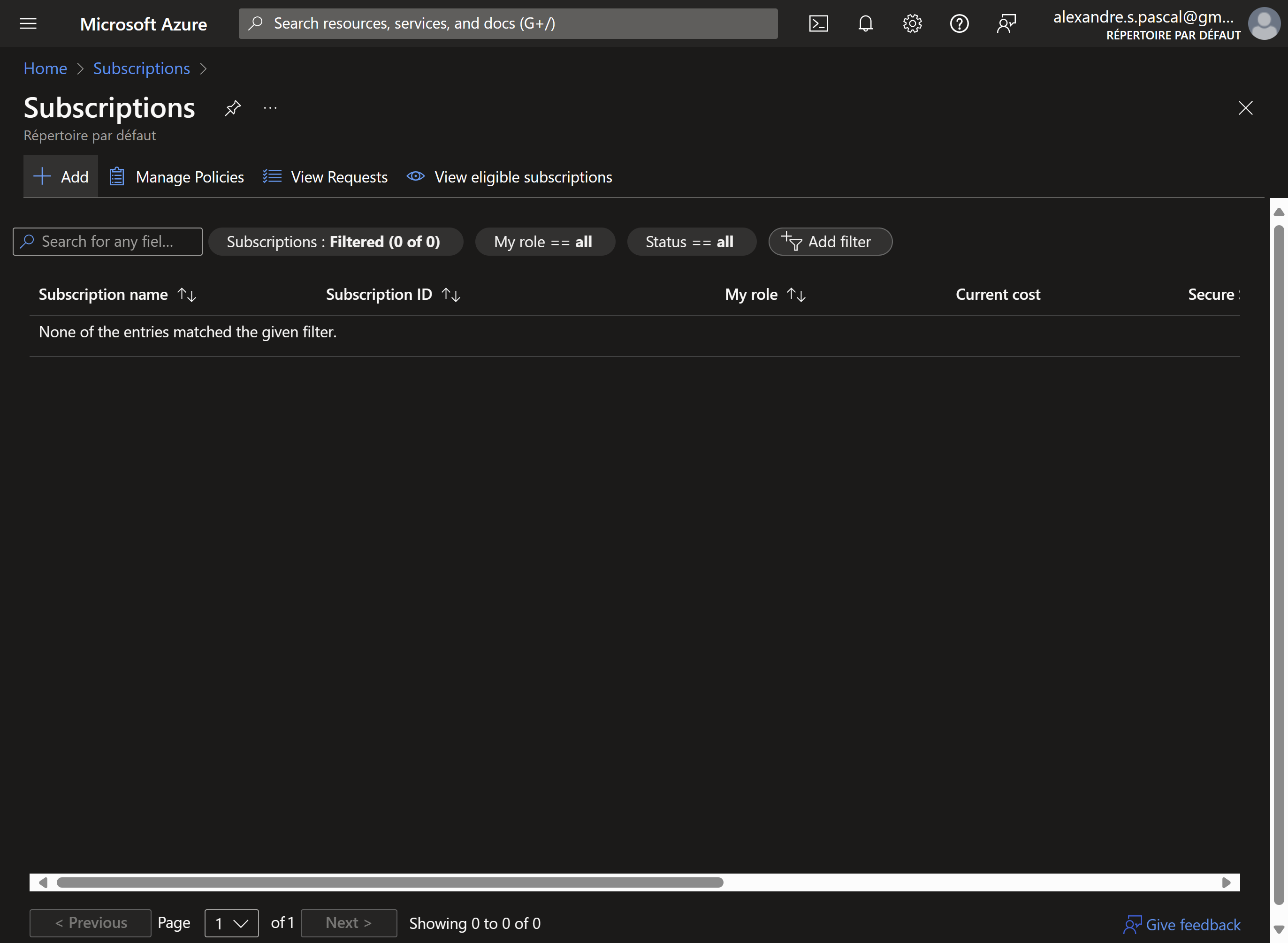Open the notifications bell
Screen dimensions: 1288x943
[865, 23]
